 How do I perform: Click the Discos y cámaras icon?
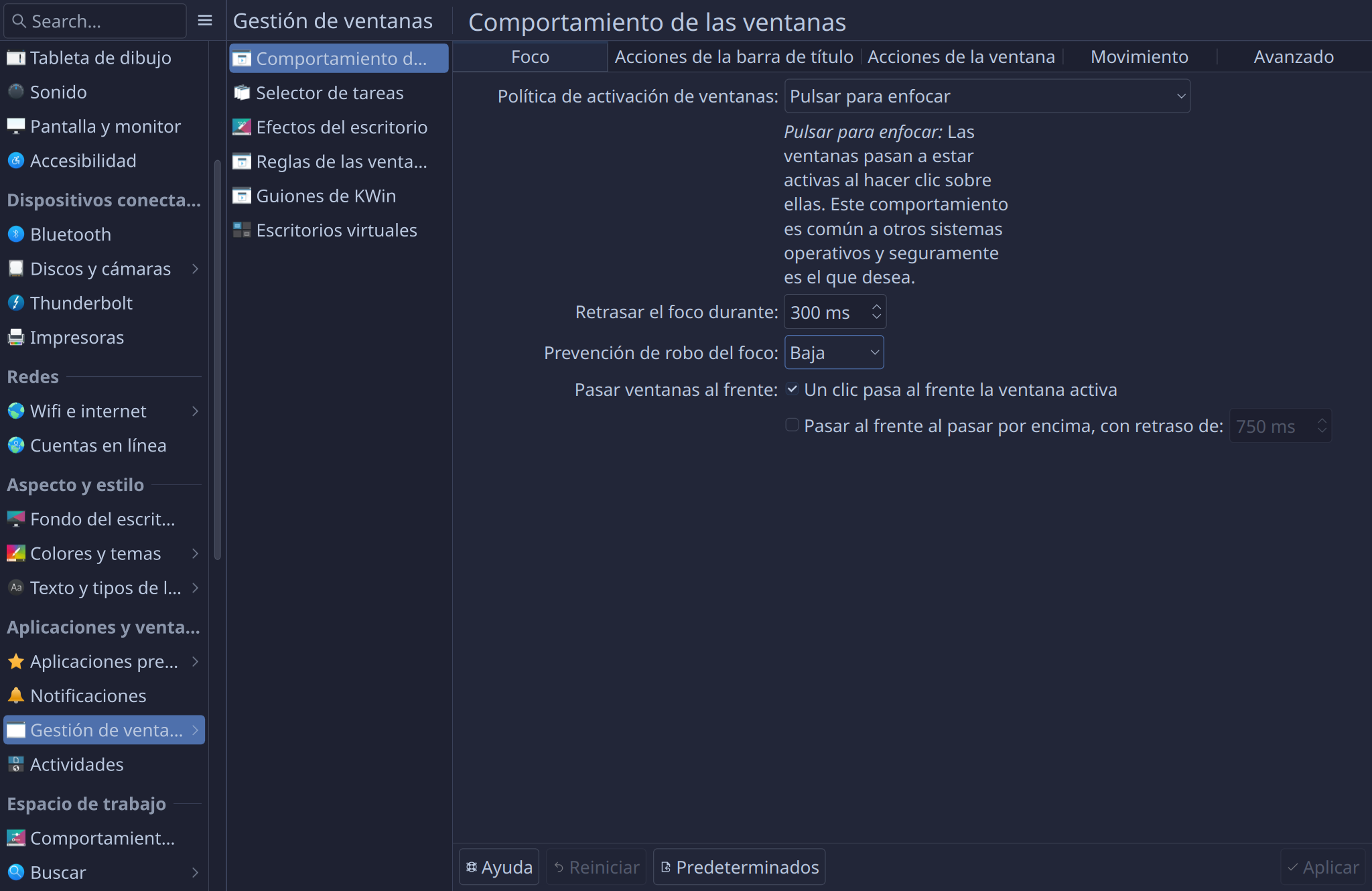pyautogui.click(x=16, y=269)
